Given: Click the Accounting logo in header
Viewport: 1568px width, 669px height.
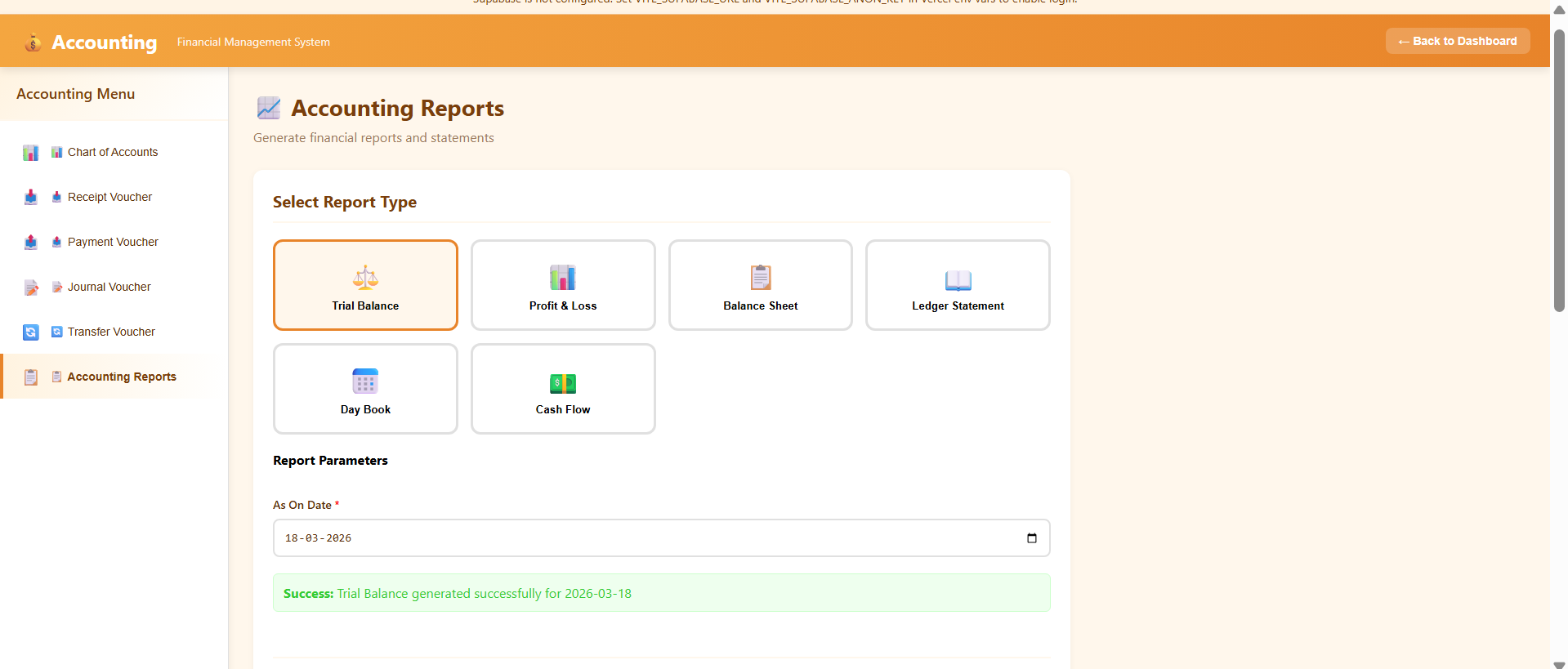Looking at the screenshot, I should [x=33, y=42].
